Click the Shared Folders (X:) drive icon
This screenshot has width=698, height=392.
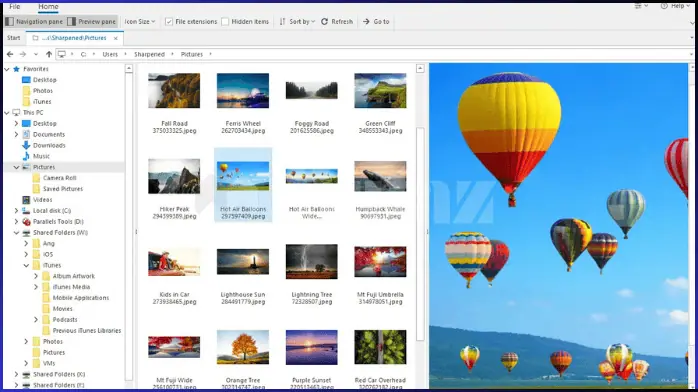(x=26, y=374)
